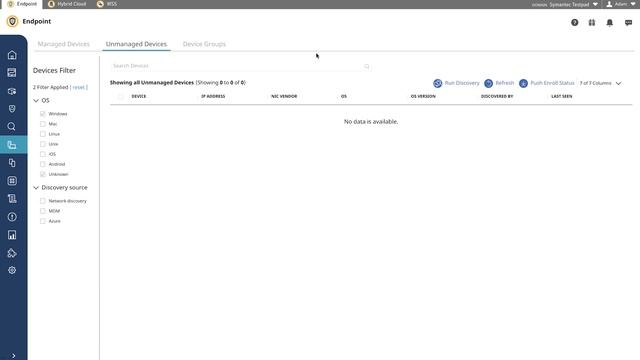The height and width of the screenshot is (360, 640).
Task: Collapse the Discovery source section
Action: 36,188
